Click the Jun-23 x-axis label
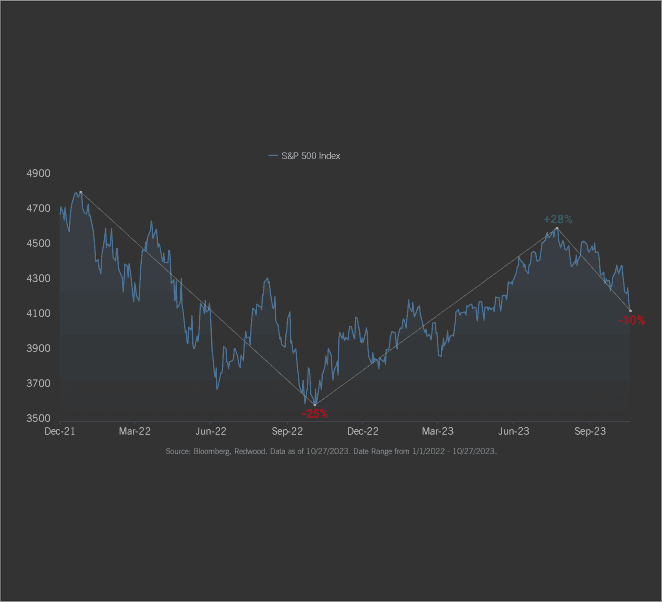The width and height of the screenshot is (662, 602). click(x=514, y=431)
